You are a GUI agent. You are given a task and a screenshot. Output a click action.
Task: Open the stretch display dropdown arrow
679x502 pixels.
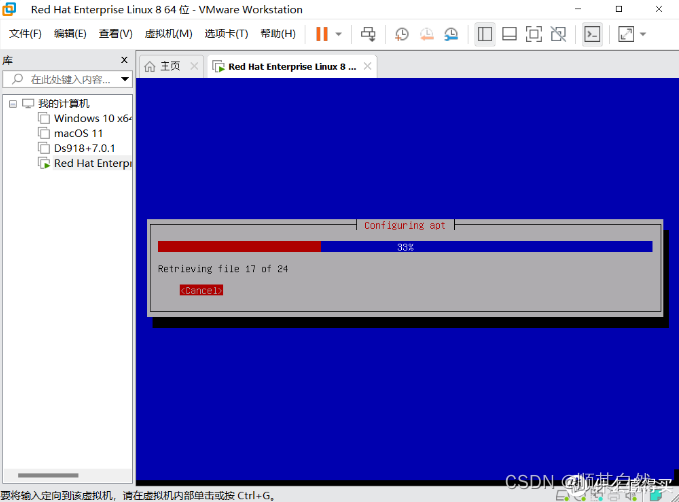tap(643, 34)
